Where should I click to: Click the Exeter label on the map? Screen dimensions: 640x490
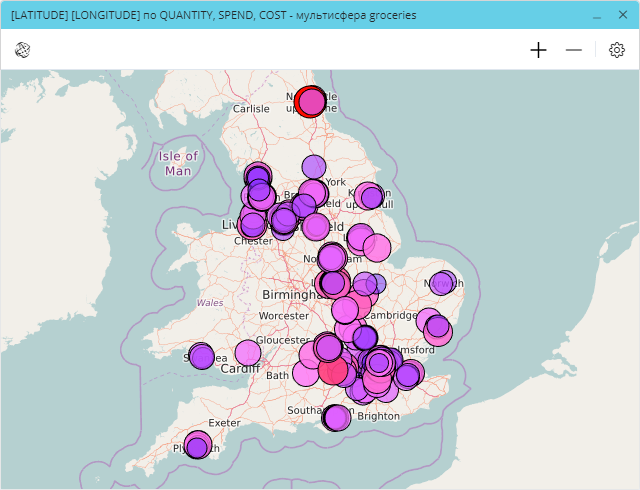coord(224,423)
